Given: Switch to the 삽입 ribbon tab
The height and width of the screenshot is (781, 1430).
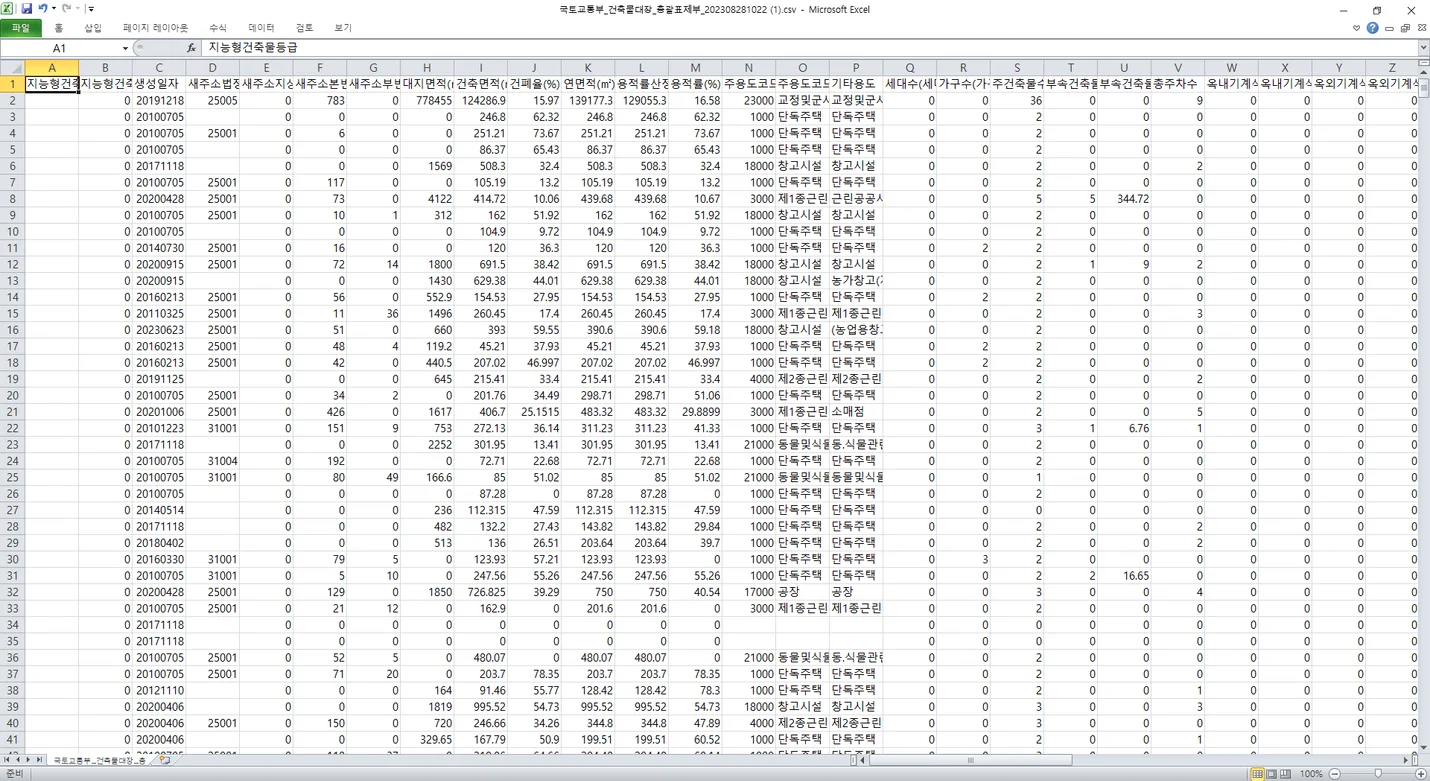Looking at the screenshot, I should point(93,28).
